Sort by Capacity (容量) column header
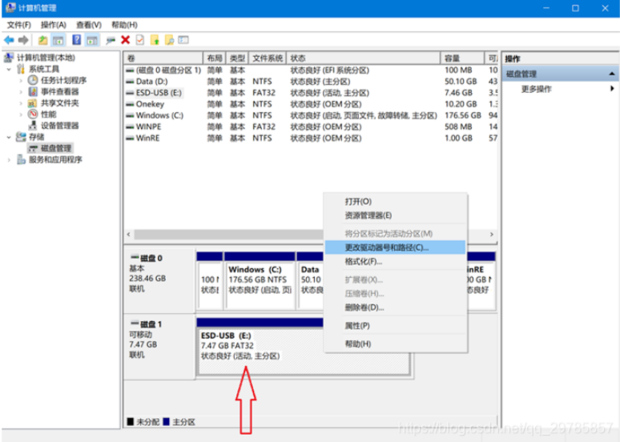The width and height of the screenshot is (620, 442). (x=462, y=59)
